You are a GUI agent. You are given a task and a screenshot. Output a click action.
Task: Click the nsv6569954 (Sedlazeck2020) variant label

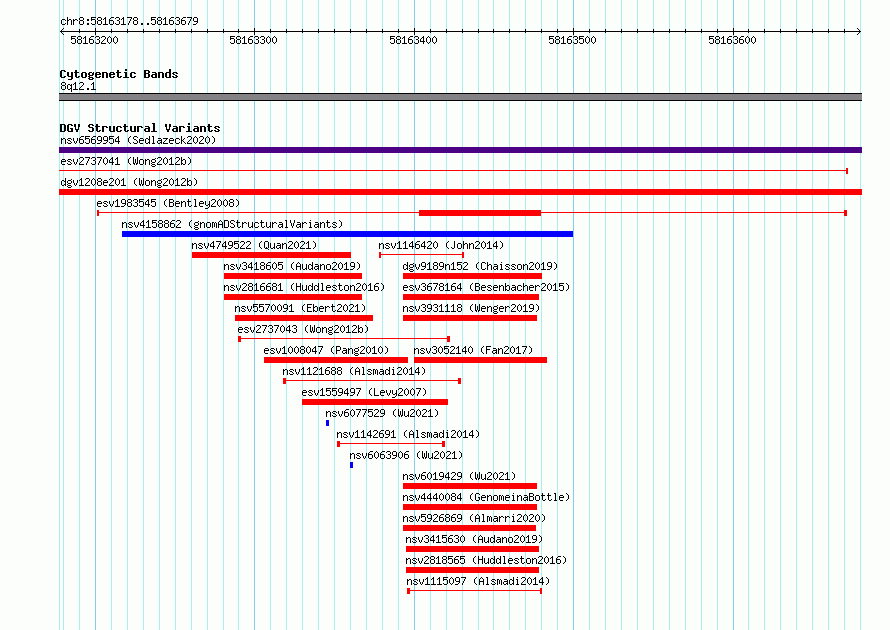[x=138, y=140]
